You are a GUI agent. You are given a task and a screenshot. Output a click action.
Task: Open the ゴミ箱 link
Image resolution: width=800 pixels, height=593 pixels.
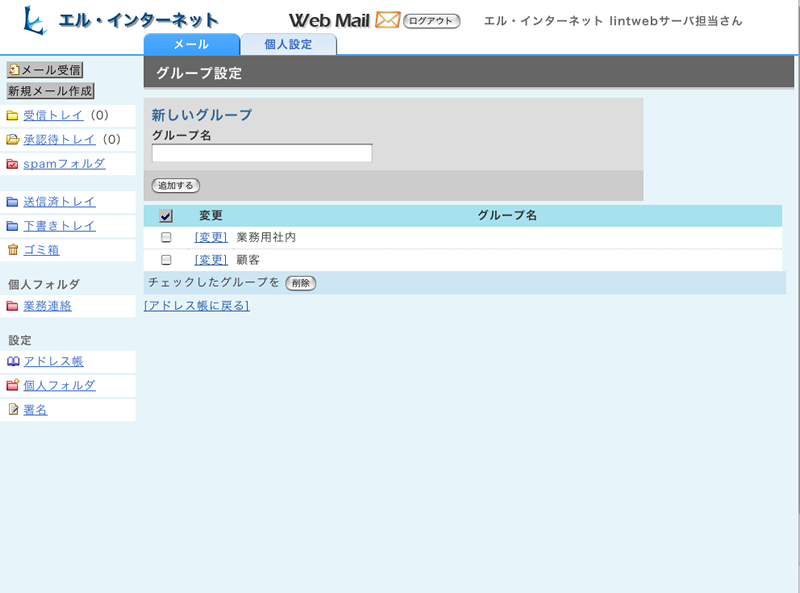click(x=41, y=250)
